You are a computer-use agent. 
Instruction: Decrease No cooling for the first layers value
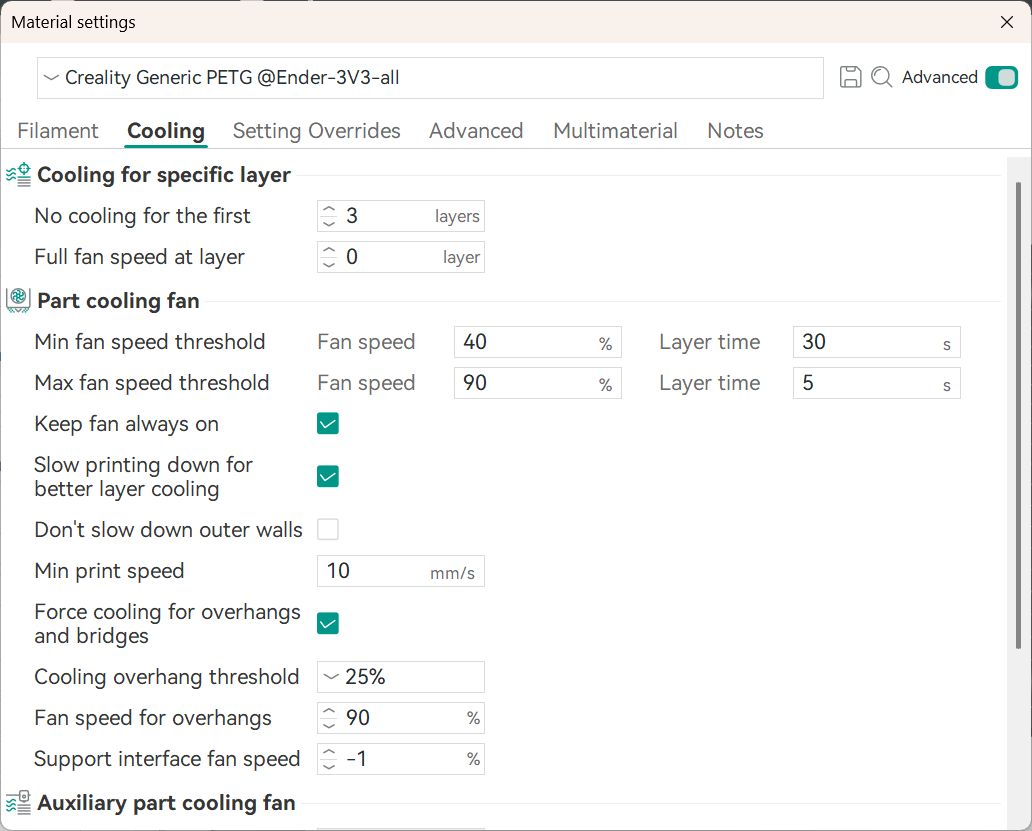(x=329, y=223)
